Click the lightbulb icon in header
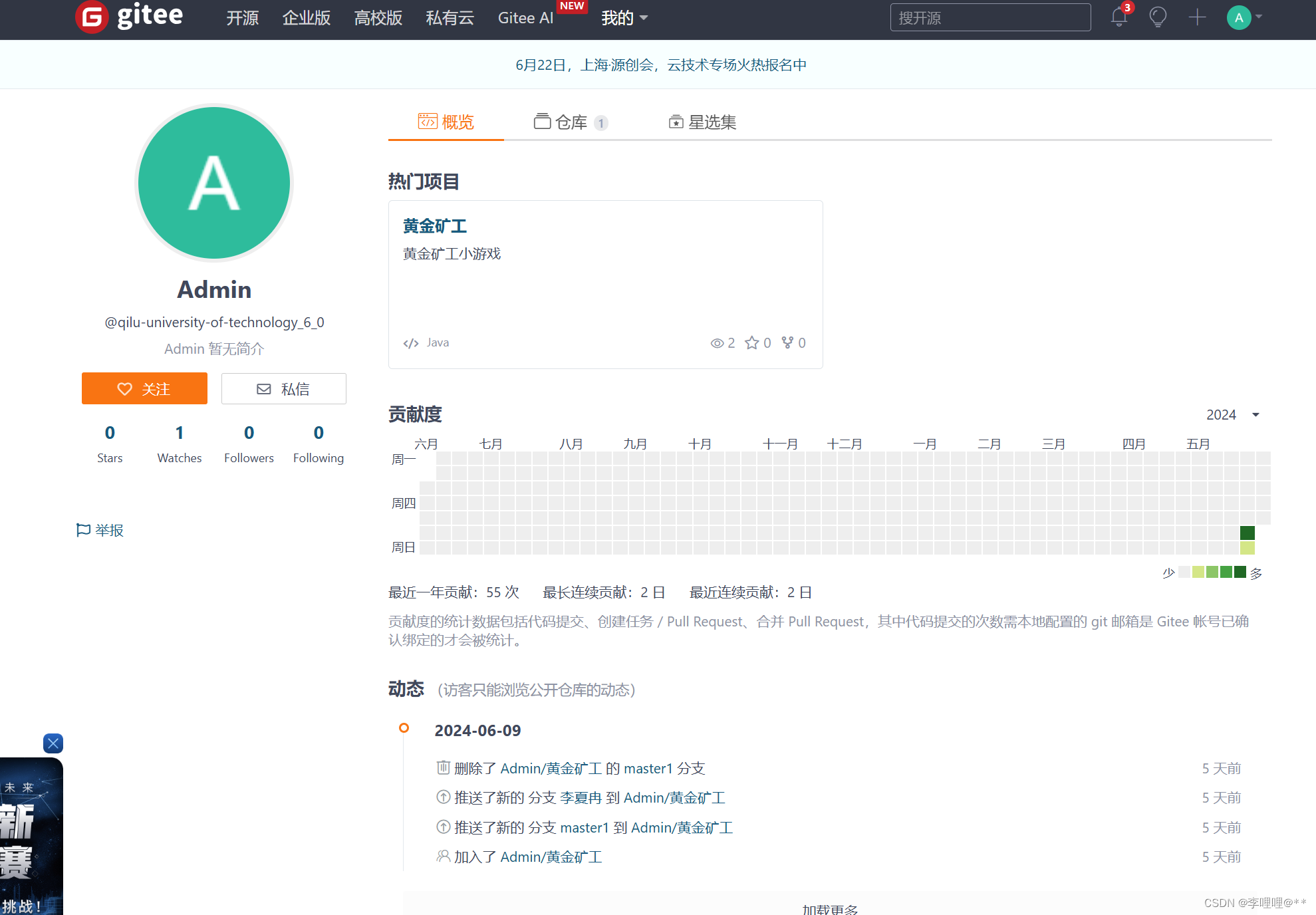1316x915 pixels. point(1158,17)
